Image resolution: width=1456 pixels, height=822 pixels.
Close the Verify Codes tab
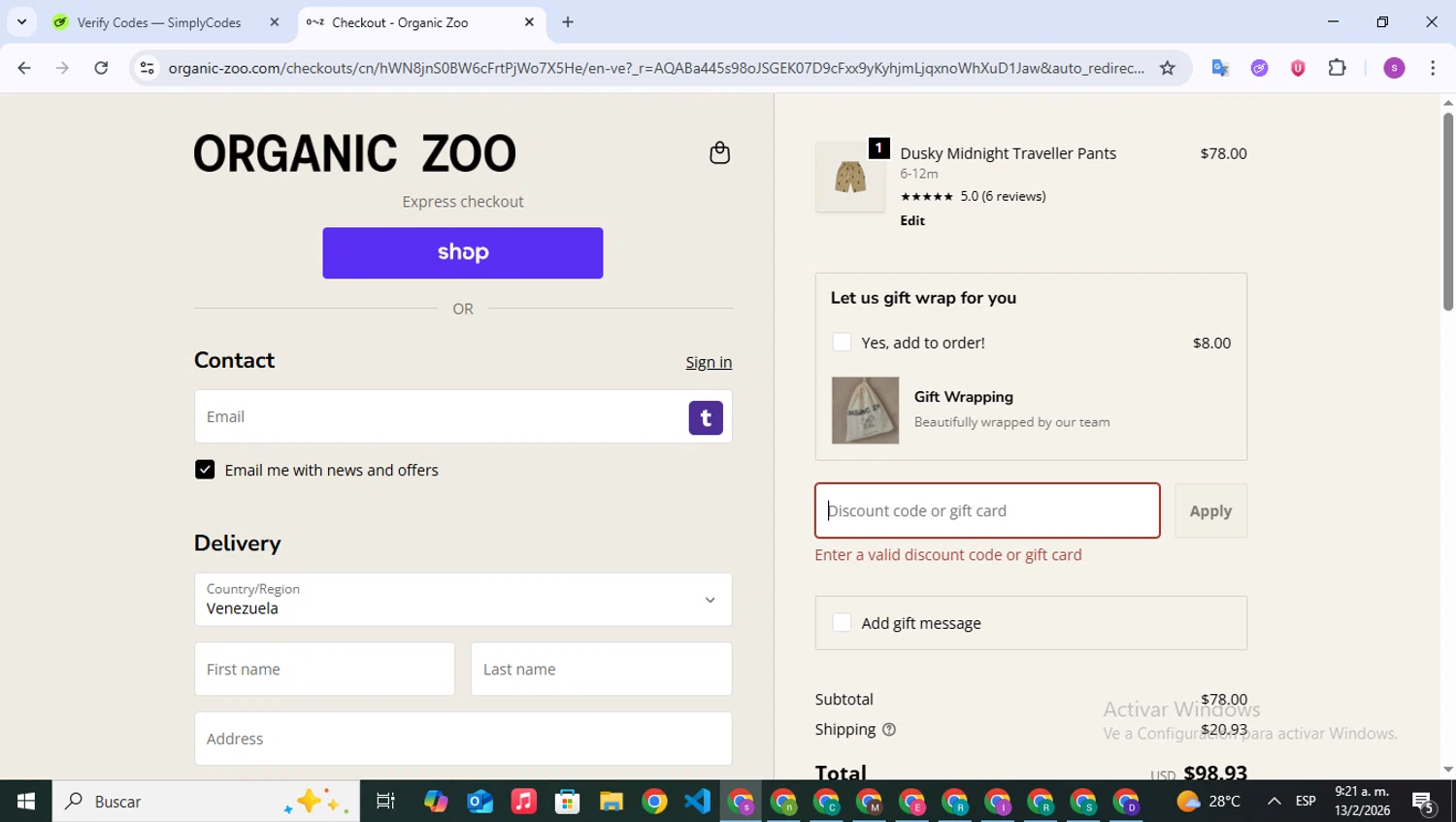275,22
